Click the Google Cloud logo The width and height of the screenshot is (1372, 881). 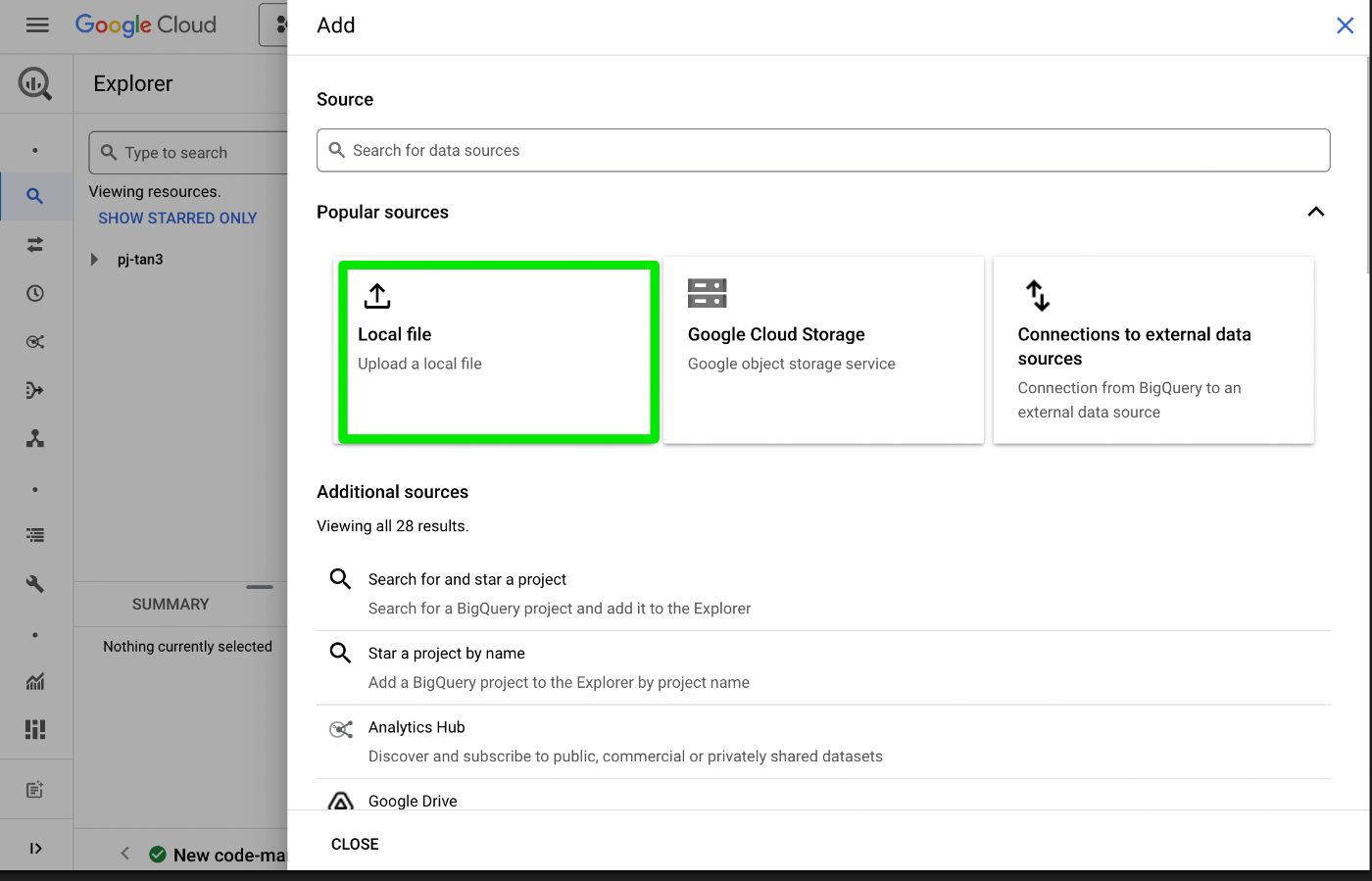pyautogui.click(x=146, y=25)
